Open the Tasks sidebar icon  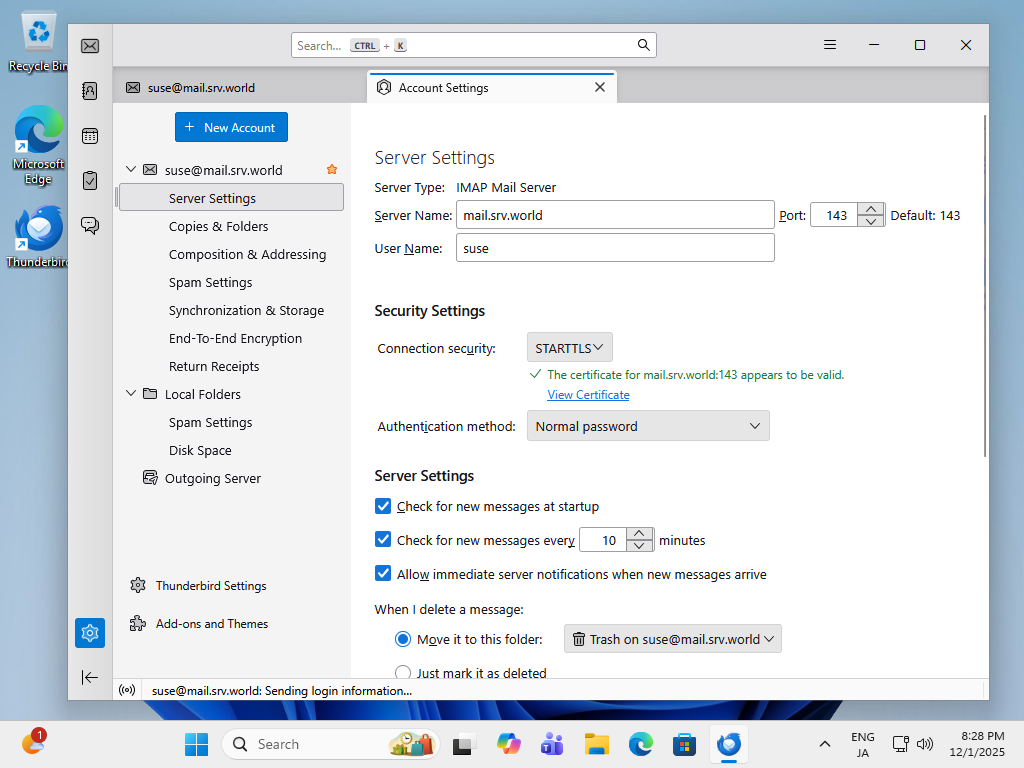coord(90,181)
